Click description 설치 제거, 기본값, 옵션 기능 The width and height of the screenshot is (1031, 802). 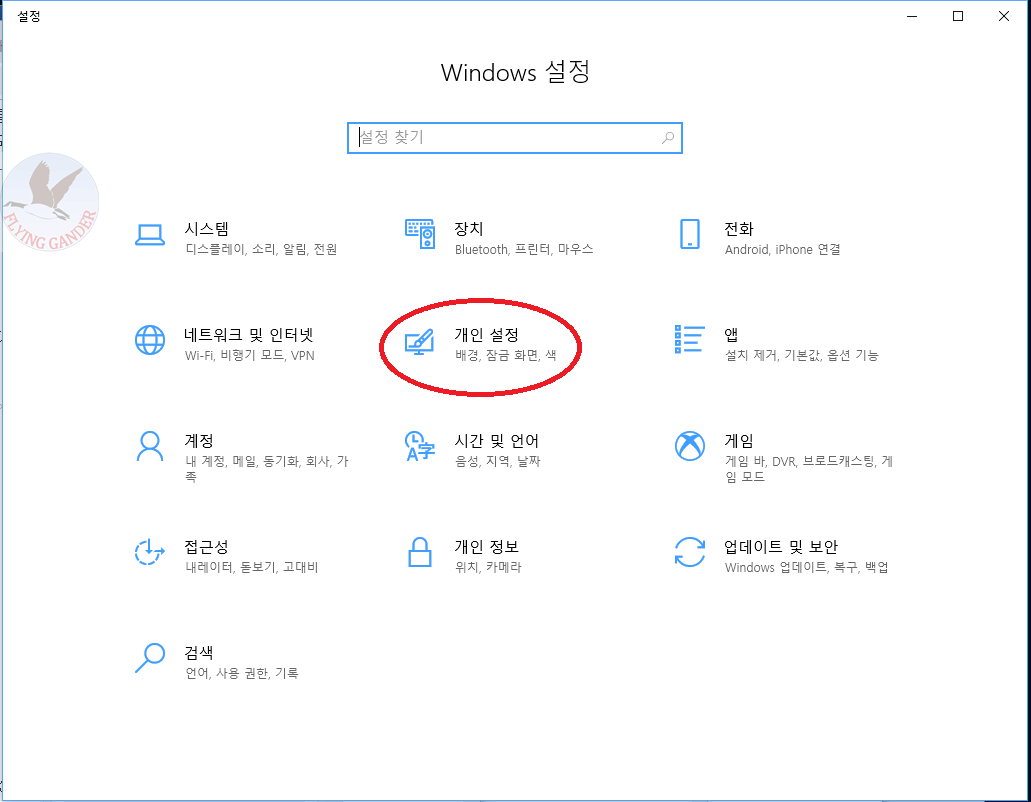[802, 355]
